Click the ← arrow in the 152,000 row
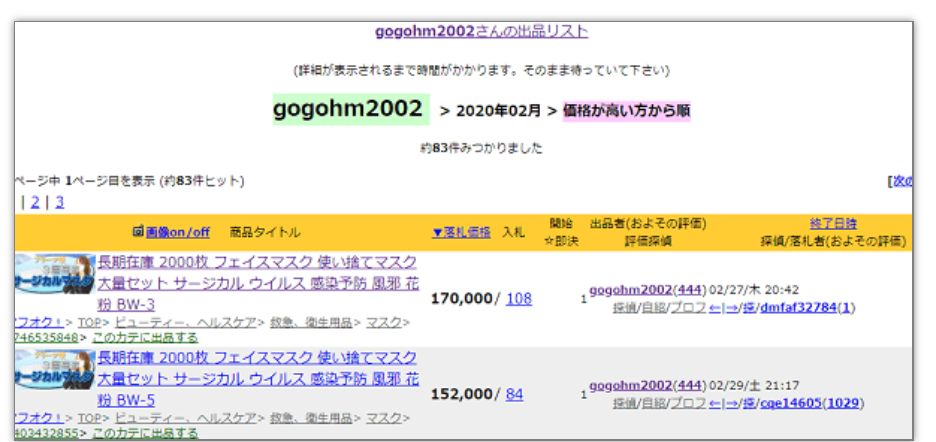This screenshot has height=442, width=936. coord(715,403)
